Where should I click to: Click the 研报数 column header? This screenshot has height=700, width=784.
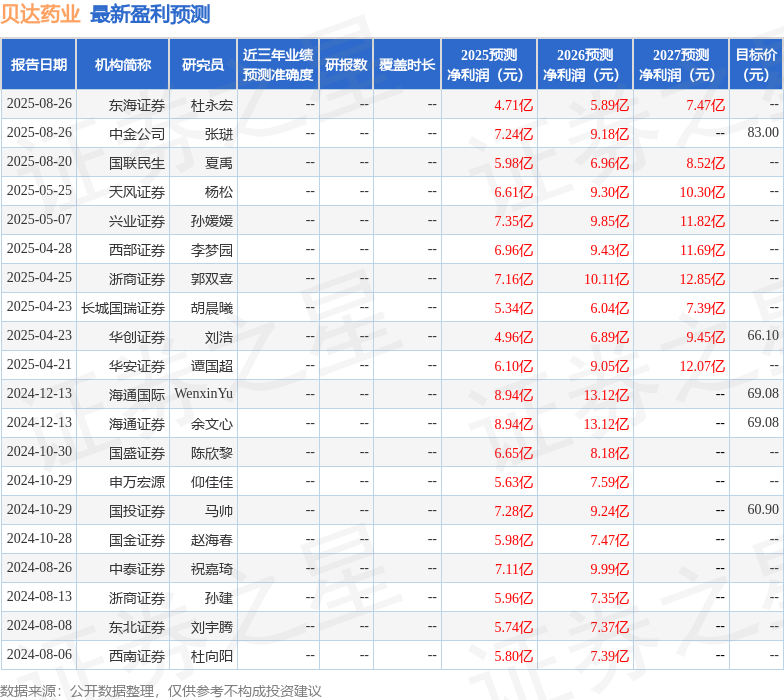click(345, 65)
